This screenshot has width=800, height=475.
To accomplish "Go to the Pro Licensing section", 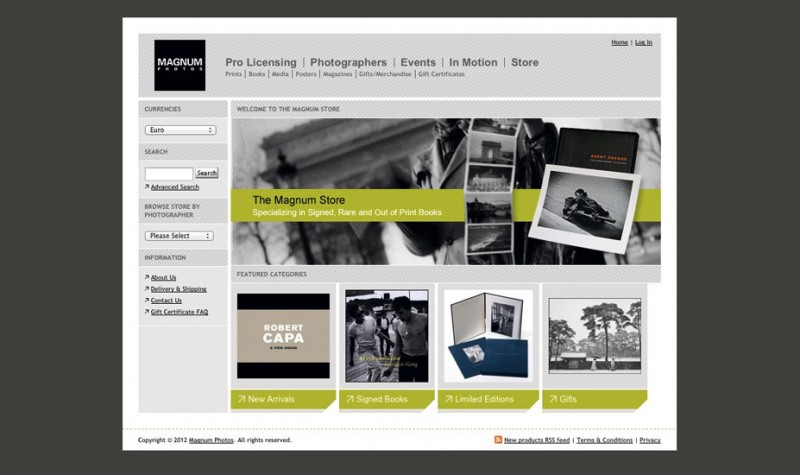I will pyautogui.click(x=260, y=62).
